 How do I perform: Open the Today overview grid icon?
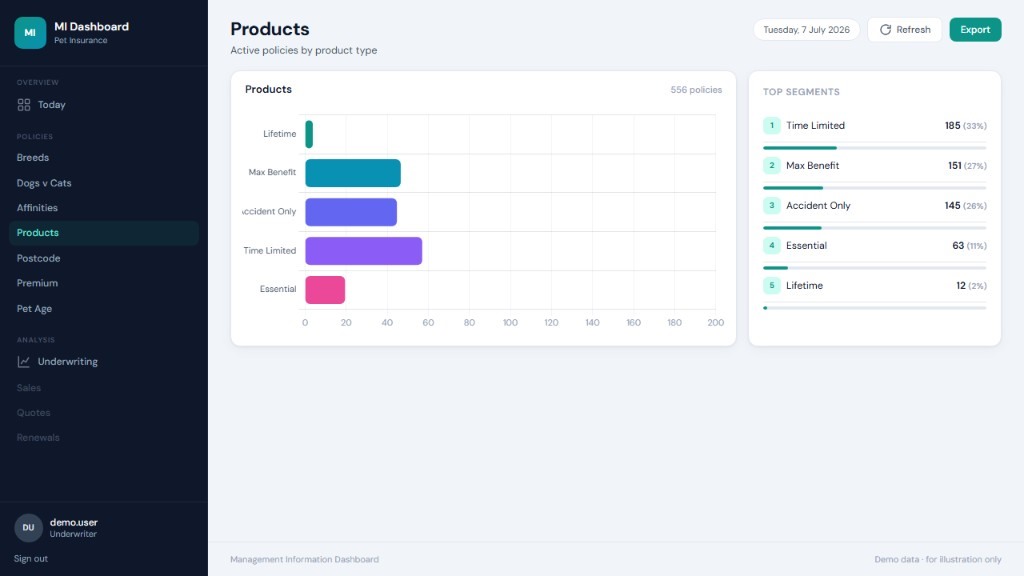[24, 104]
